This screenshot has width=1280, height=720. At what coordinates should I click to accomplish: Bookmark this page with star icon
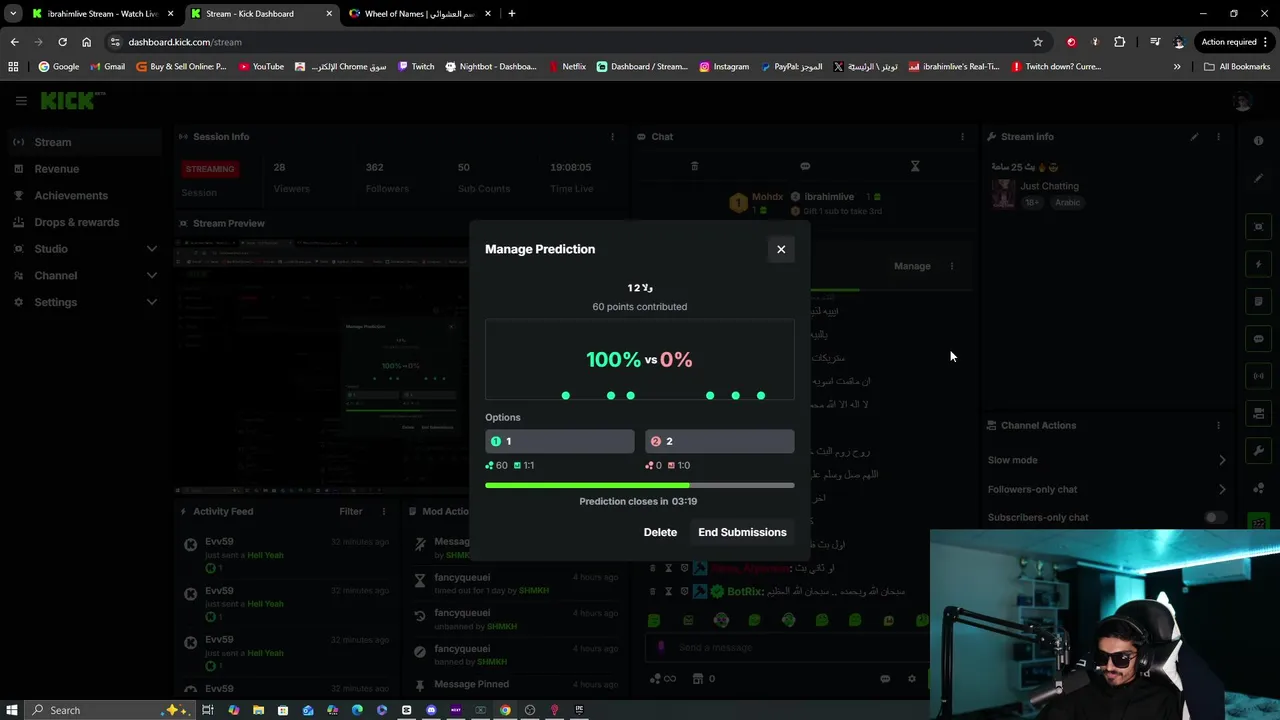click(1038, 42)
